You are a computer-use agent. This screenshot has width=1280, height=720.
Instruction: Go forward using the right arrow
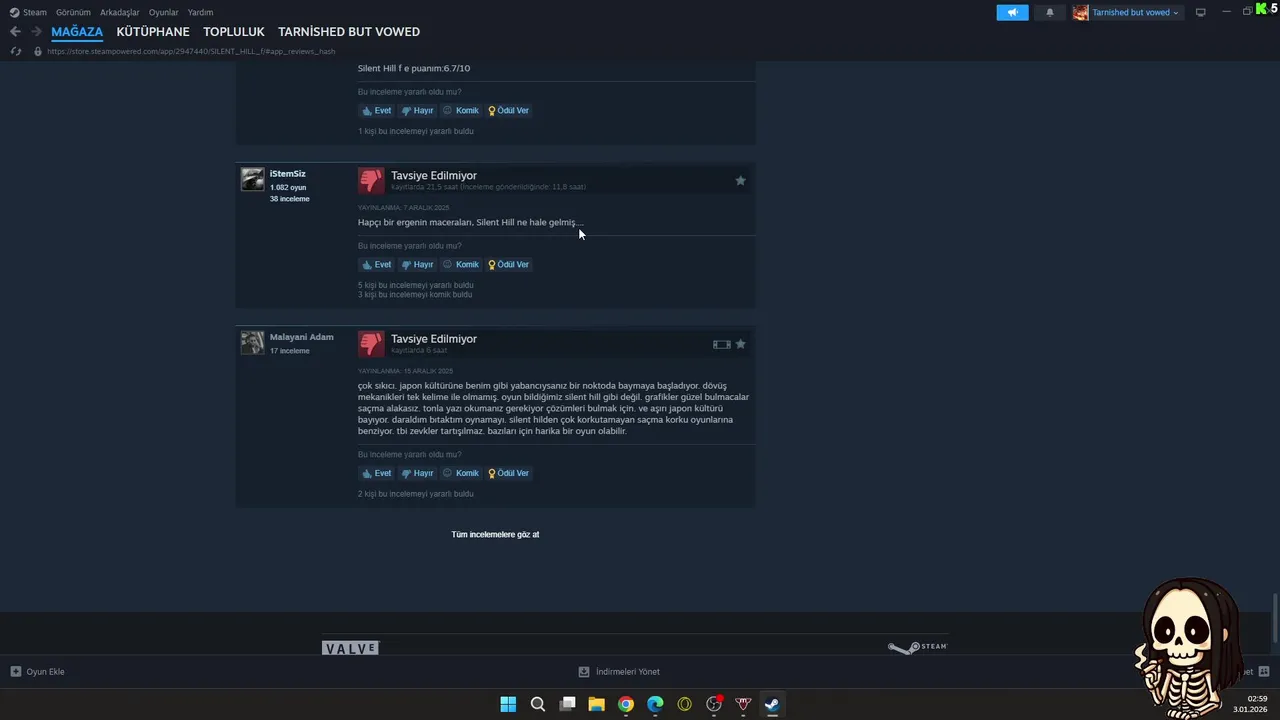(37, 32)
